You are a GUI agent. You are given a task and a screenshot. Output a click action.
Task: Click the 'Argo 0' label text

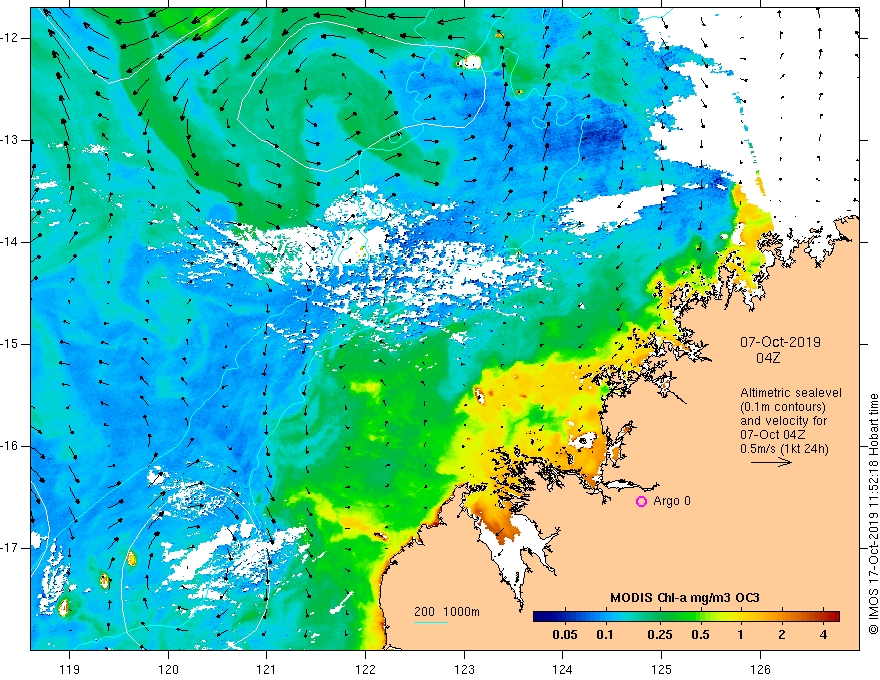click(672, 501)
